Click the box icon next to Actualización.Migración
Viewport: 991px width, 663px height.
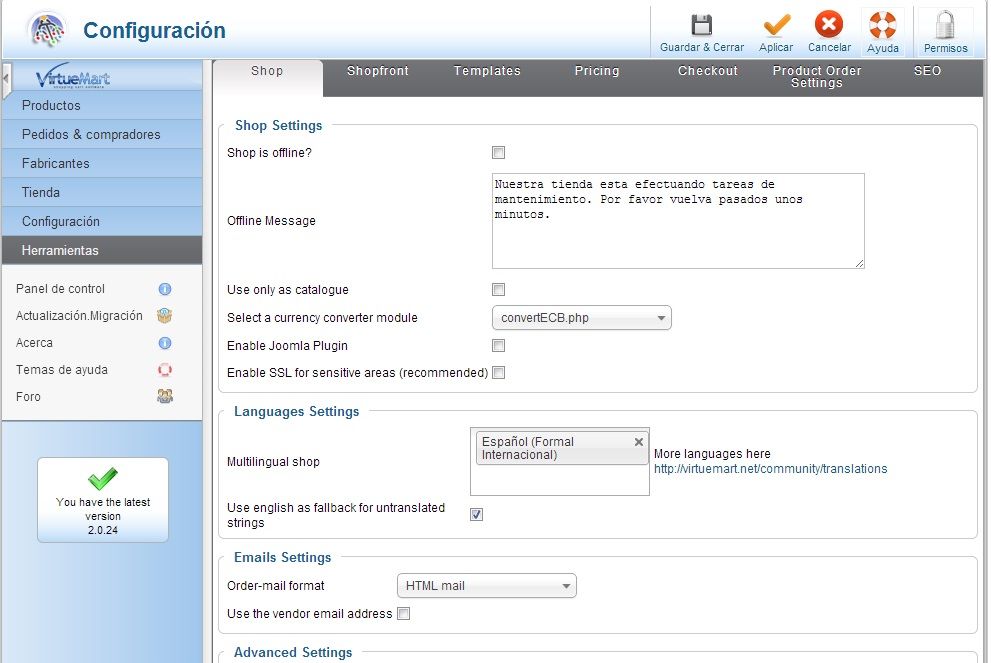[x=165, y=315]
